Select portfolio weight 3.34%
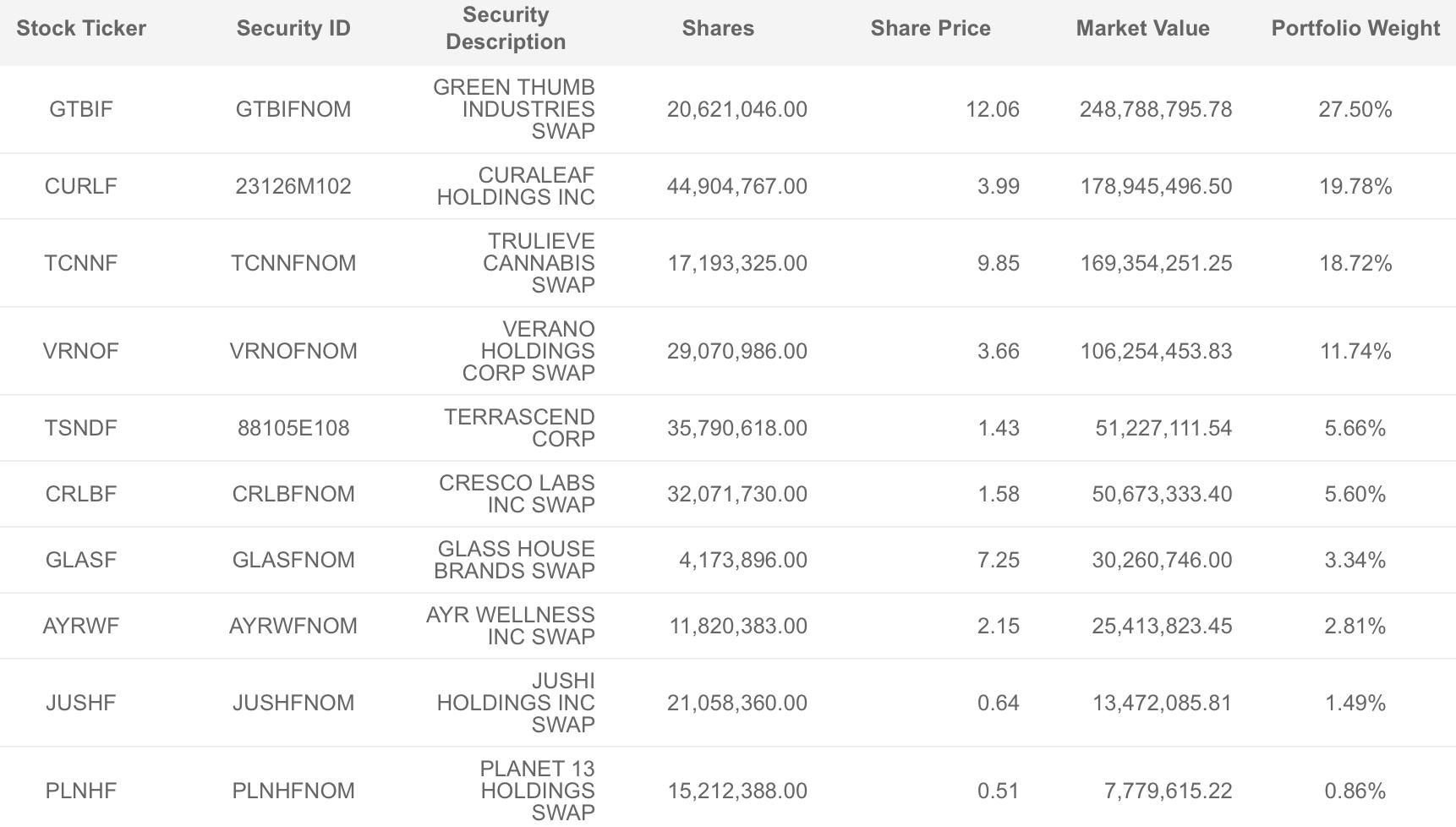The width and height of the screenshot is (1456, 827). click(x=1355, y=560)
